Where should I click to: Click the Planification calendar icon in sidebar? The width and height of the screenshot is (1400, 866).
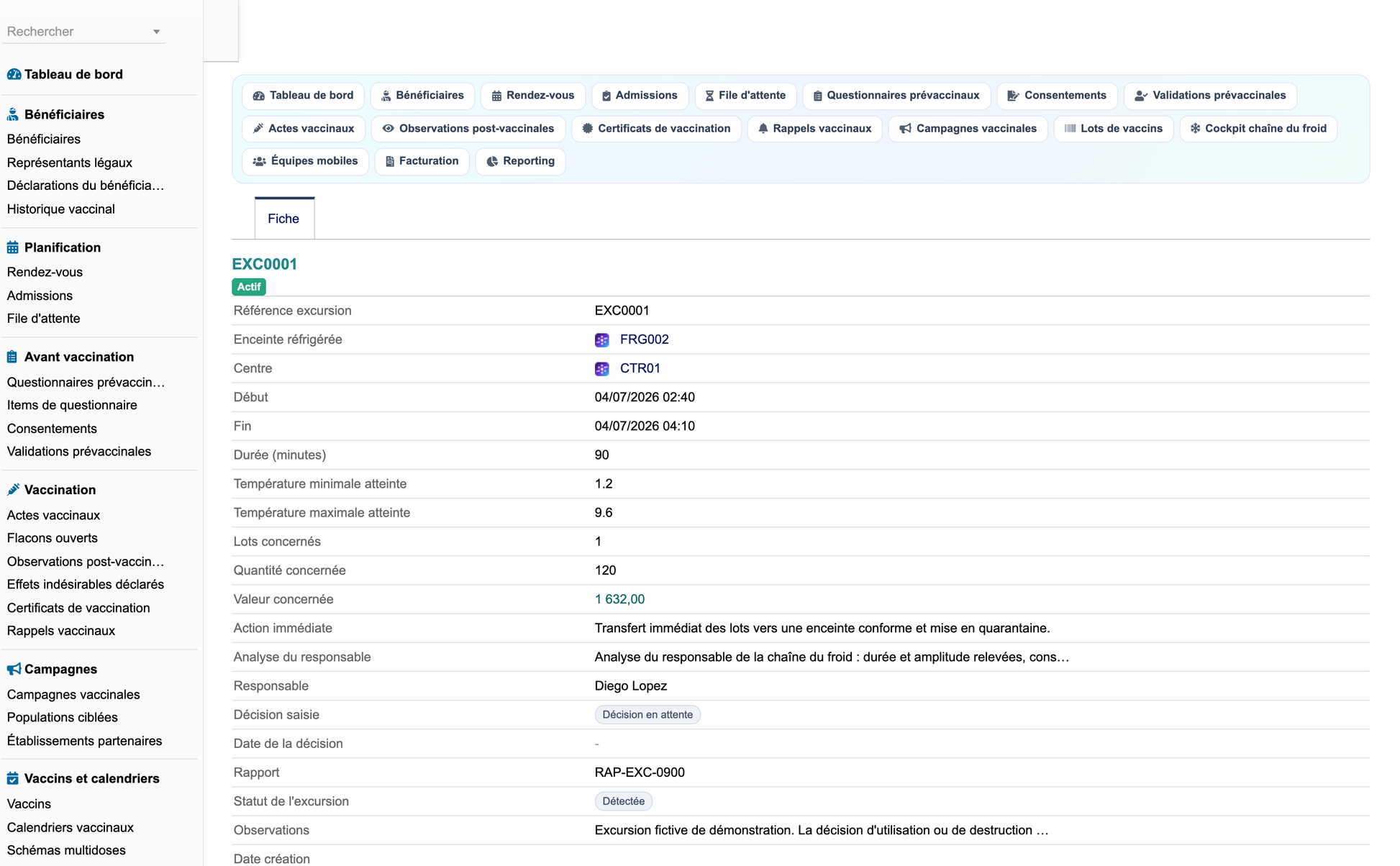(x=13, y=247)
